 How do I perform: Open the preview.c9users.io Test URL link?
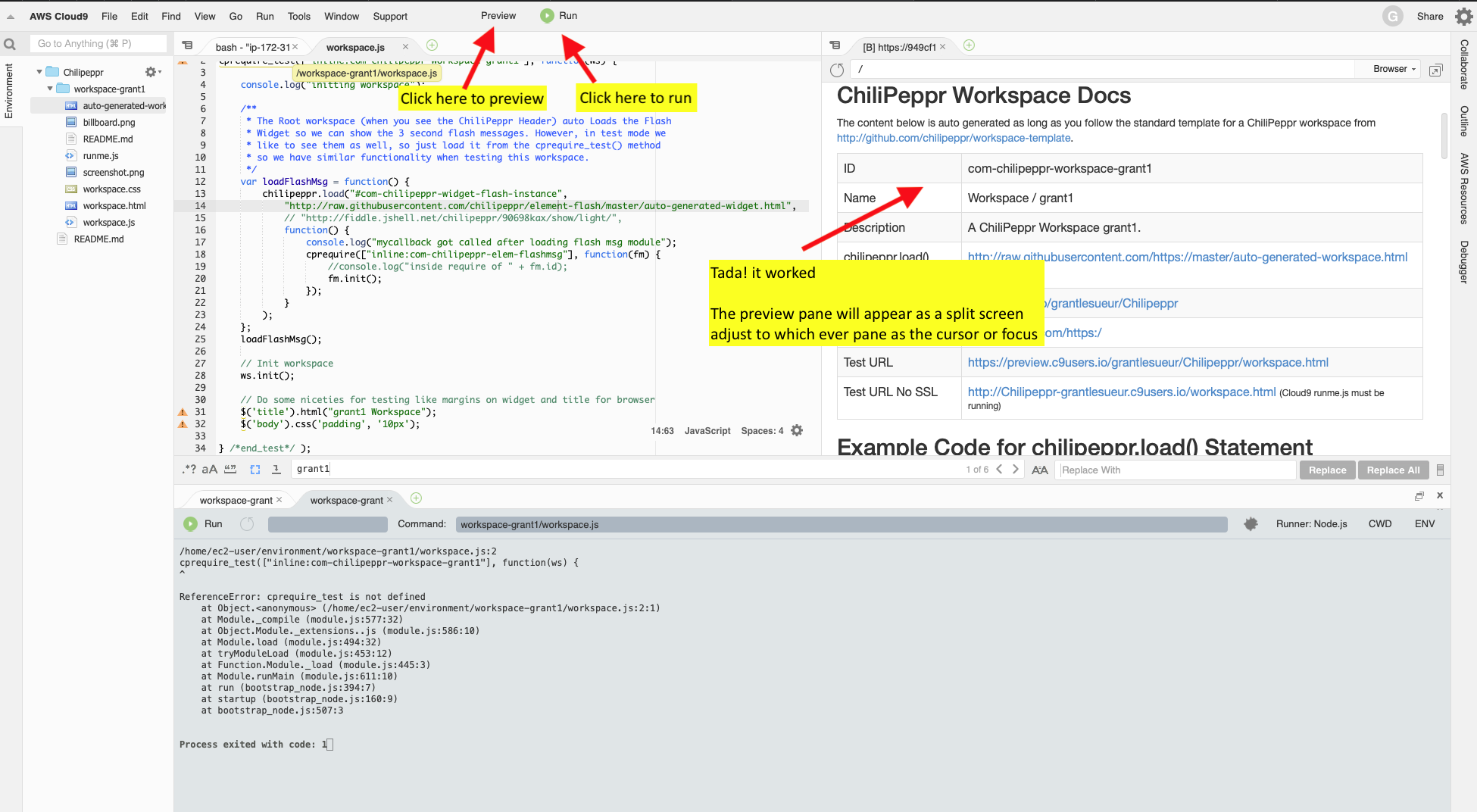[x=1148, y=362]
